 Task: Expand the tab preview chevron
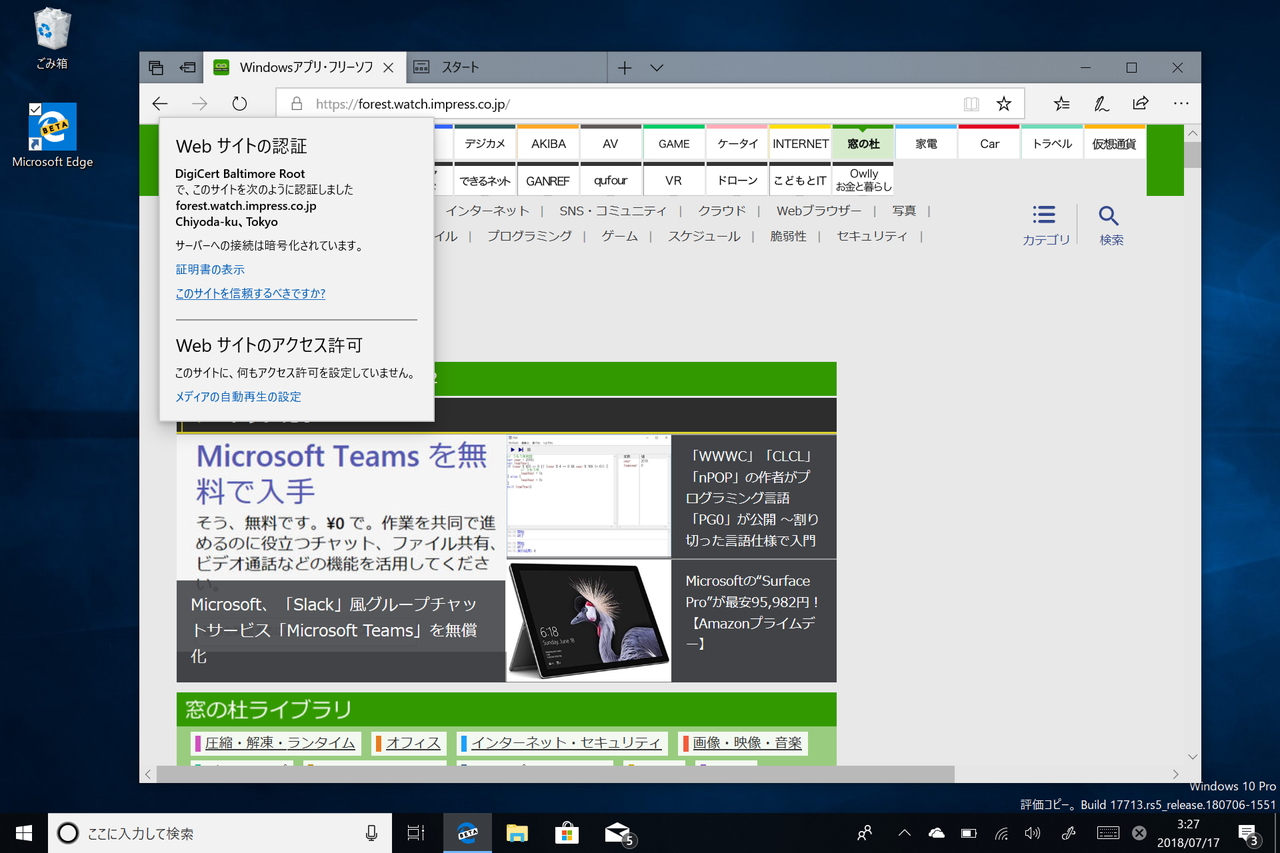(x=656, y=67)
